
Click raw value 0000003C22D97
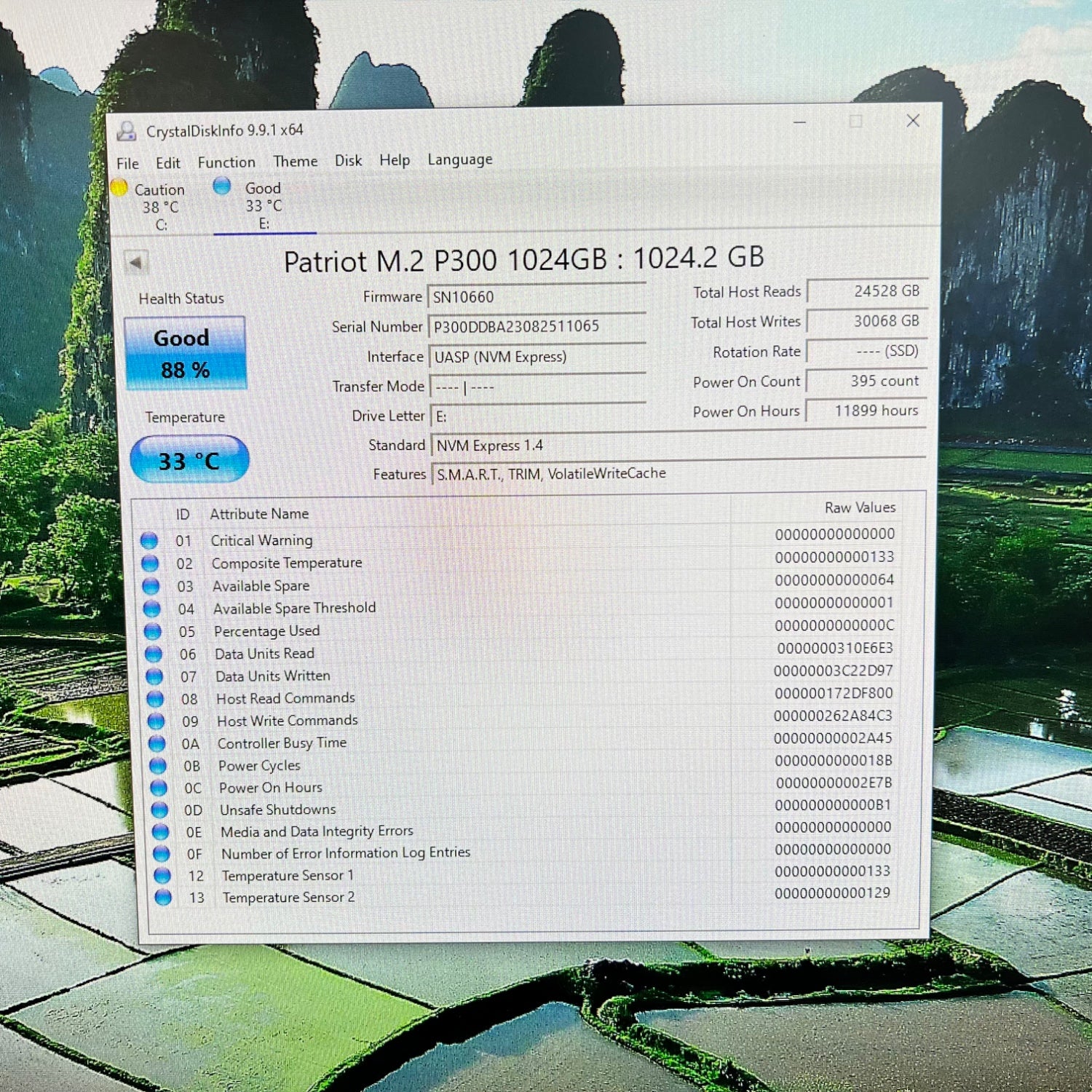pyautogui.click(x=833, y=670)
